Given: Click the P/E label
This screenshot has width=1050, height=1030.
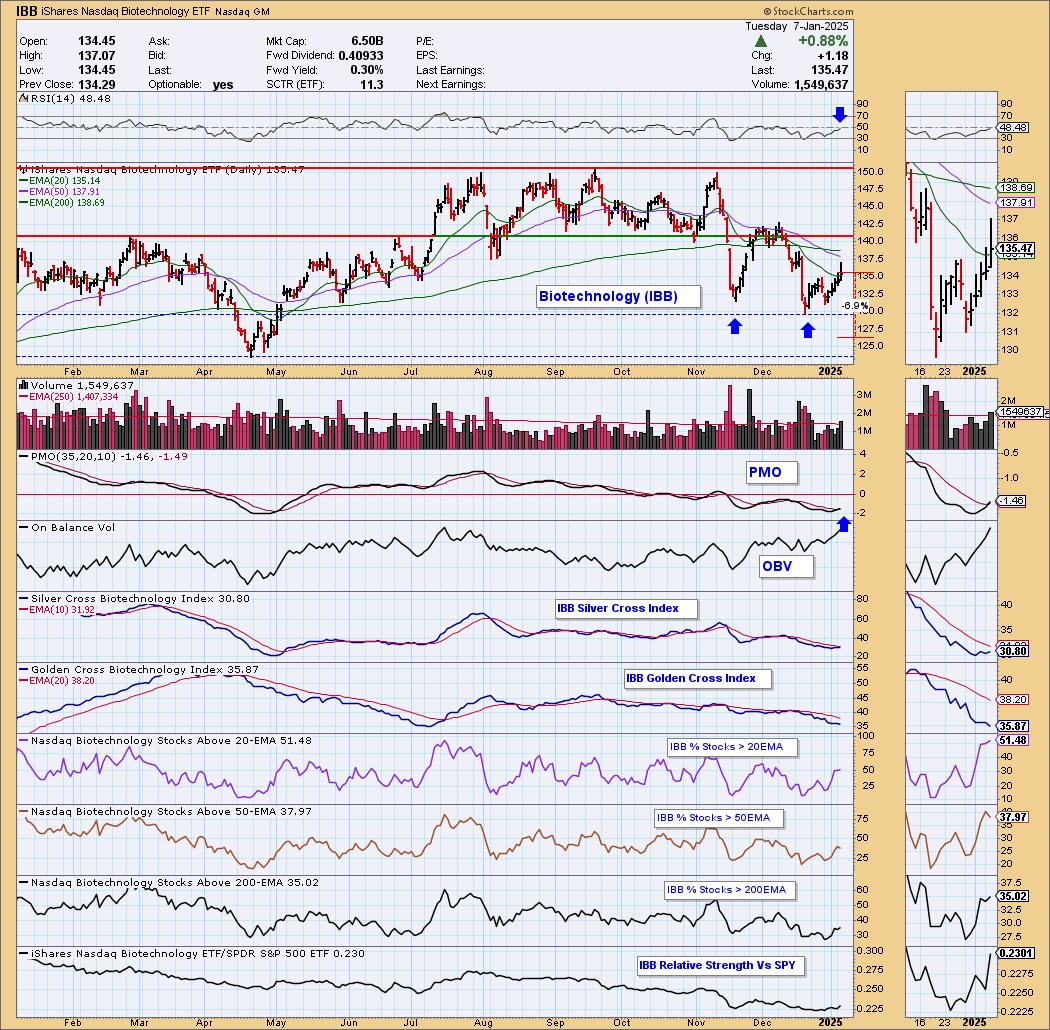Looking at the screenshot, I should 425,41.
